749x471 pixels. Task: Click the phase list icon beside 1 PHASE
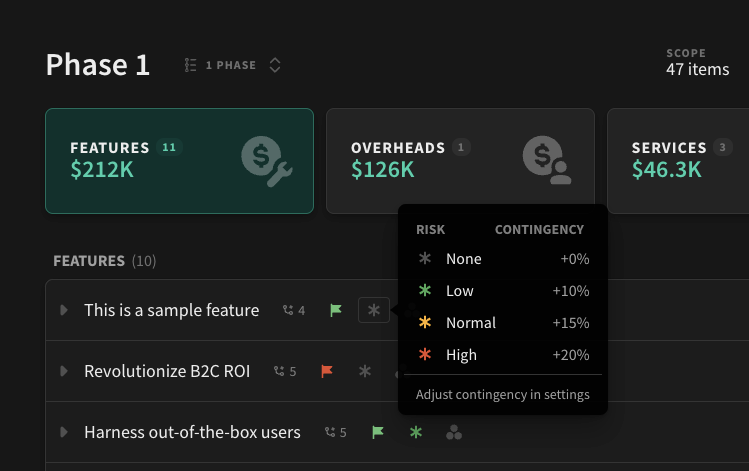point(190,65)
